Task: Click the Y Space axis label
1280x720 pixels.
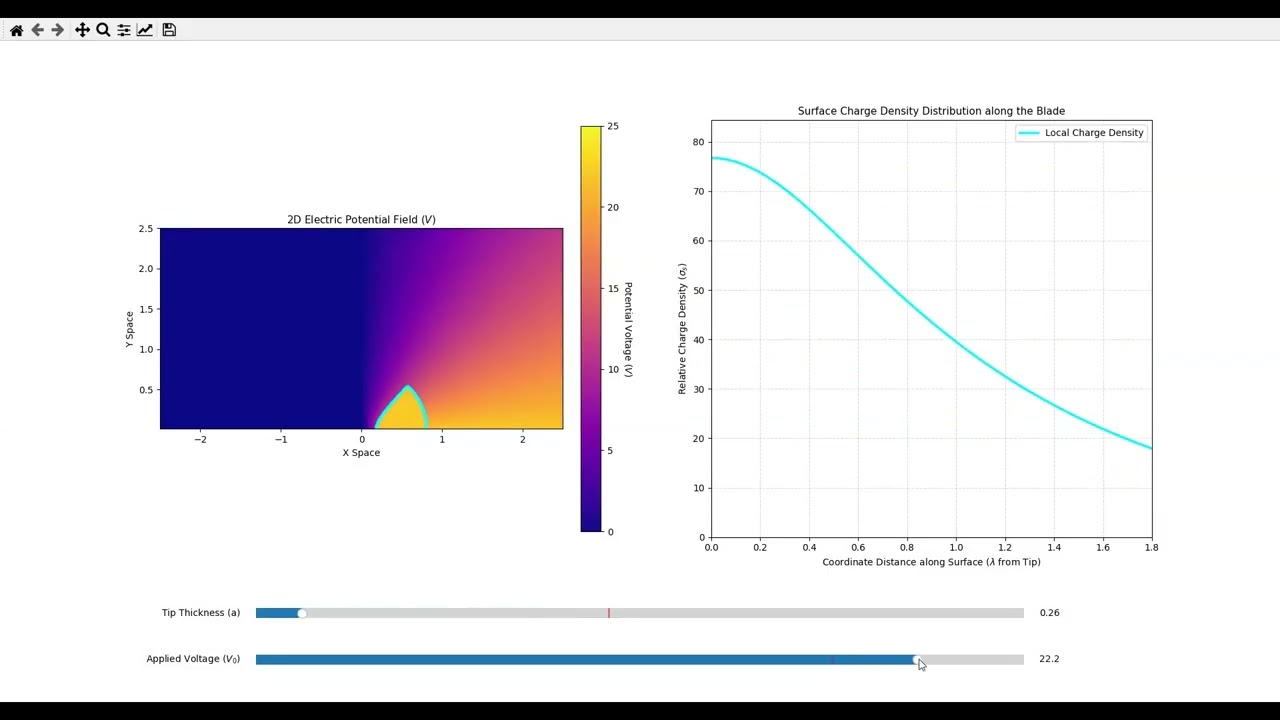Action: click(129, 329)
